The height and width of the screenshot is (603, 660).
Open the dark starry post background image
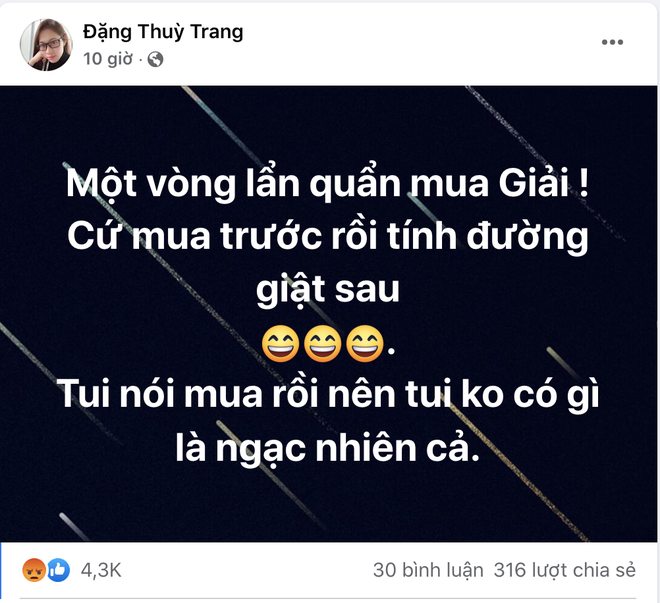328,313
